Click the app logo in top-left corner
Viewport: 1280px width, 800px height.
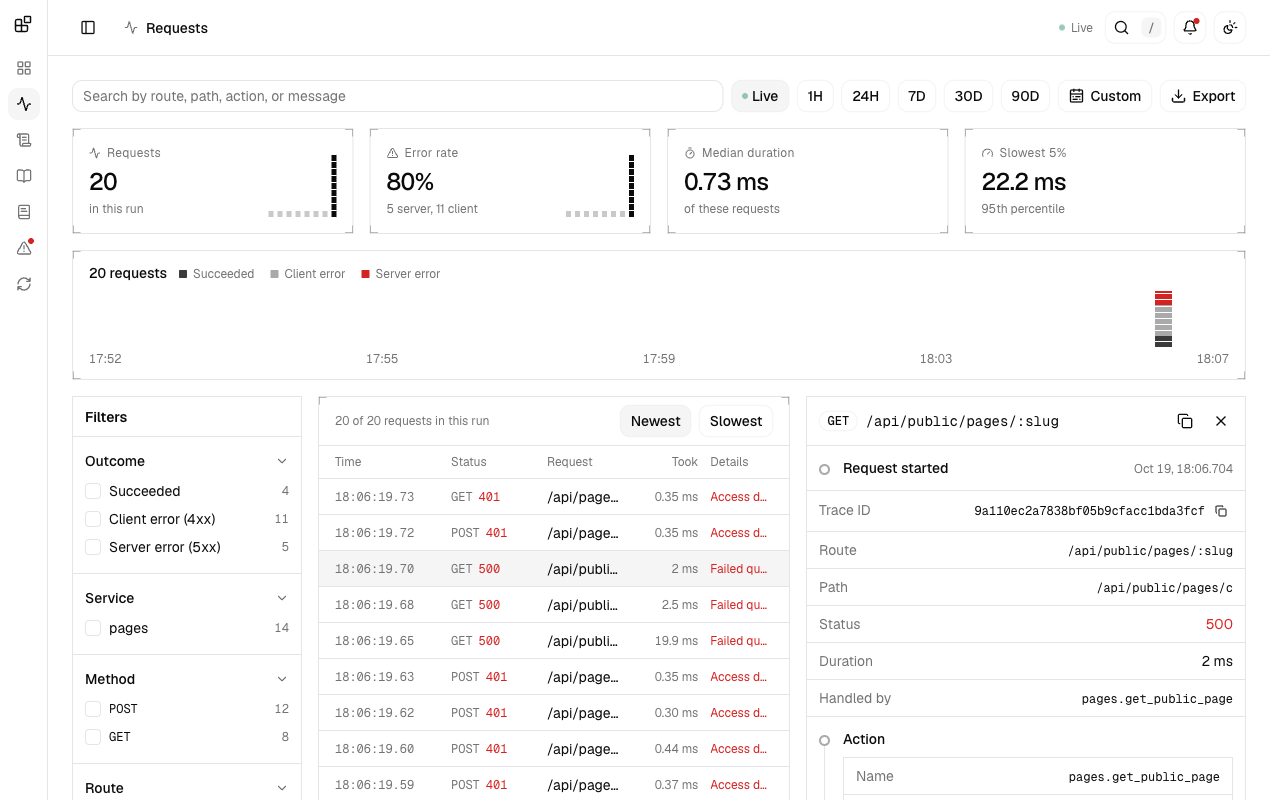23,24
